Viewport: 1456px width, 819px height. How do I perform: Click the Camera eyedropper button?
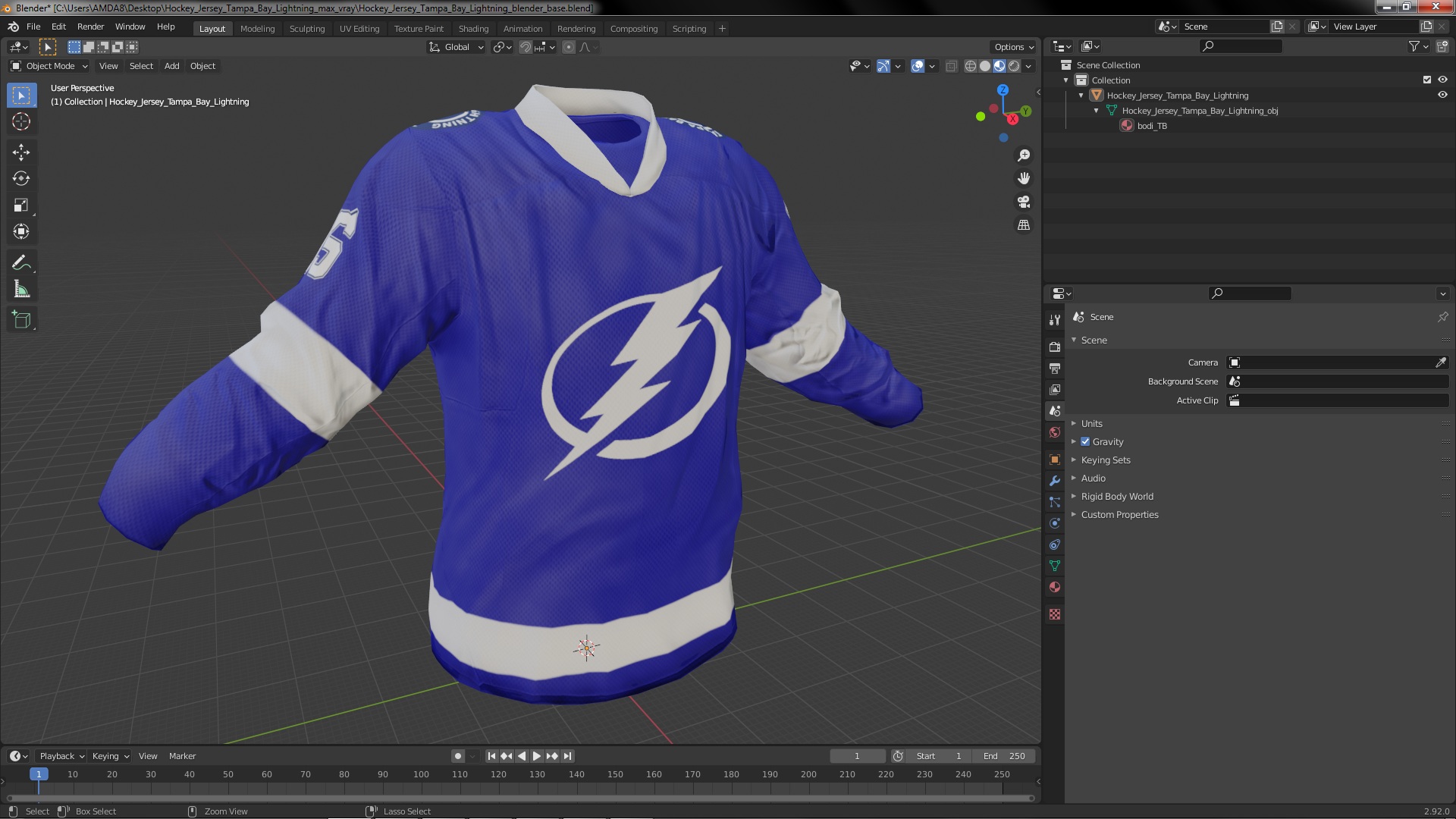click(x=1441, y=362)
